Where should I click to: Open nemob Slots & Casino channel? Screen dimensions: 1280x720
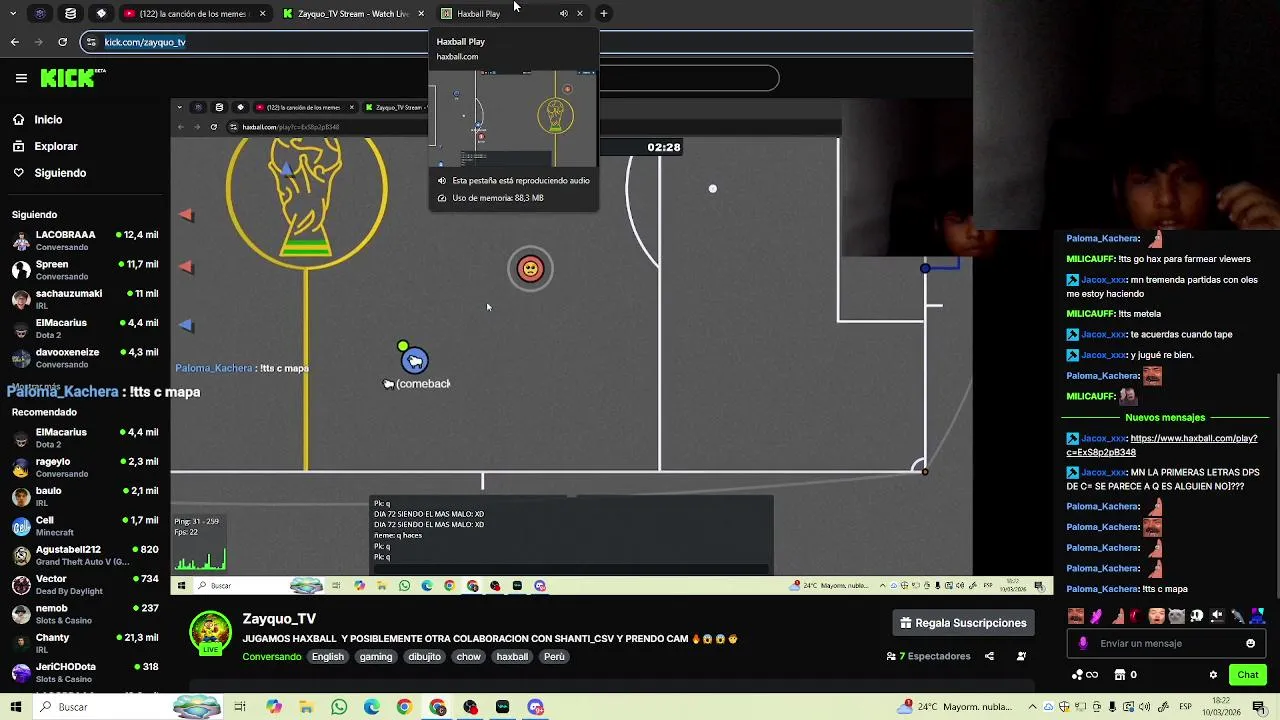click(x=85, y=614)
